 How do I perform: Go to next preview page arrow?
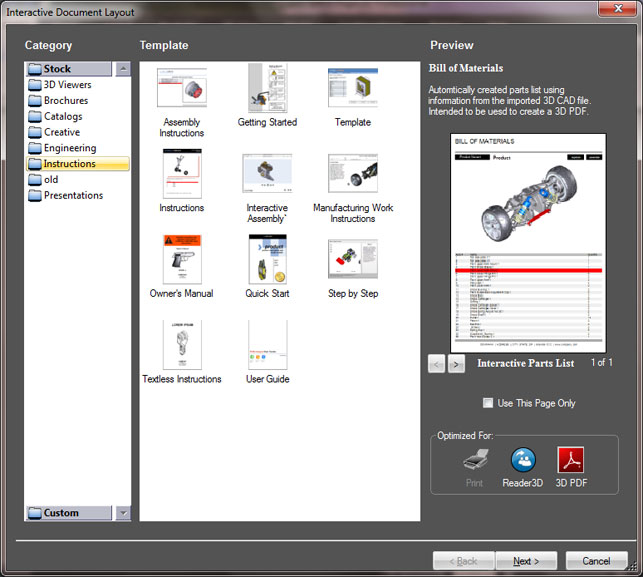(x=456, y=364)
